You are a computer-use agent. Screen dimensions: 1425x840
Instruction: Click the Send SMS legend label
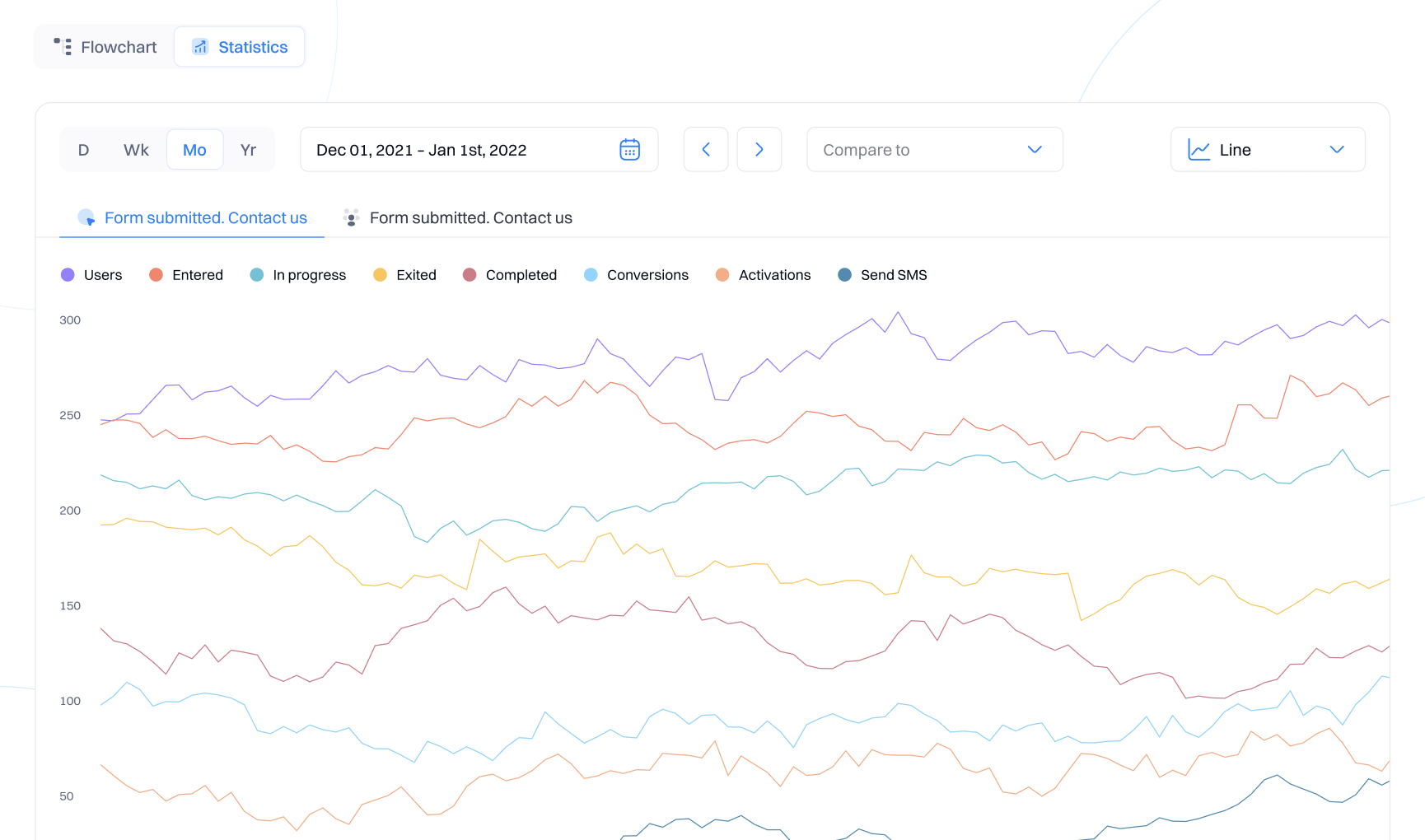coord(894,275)
